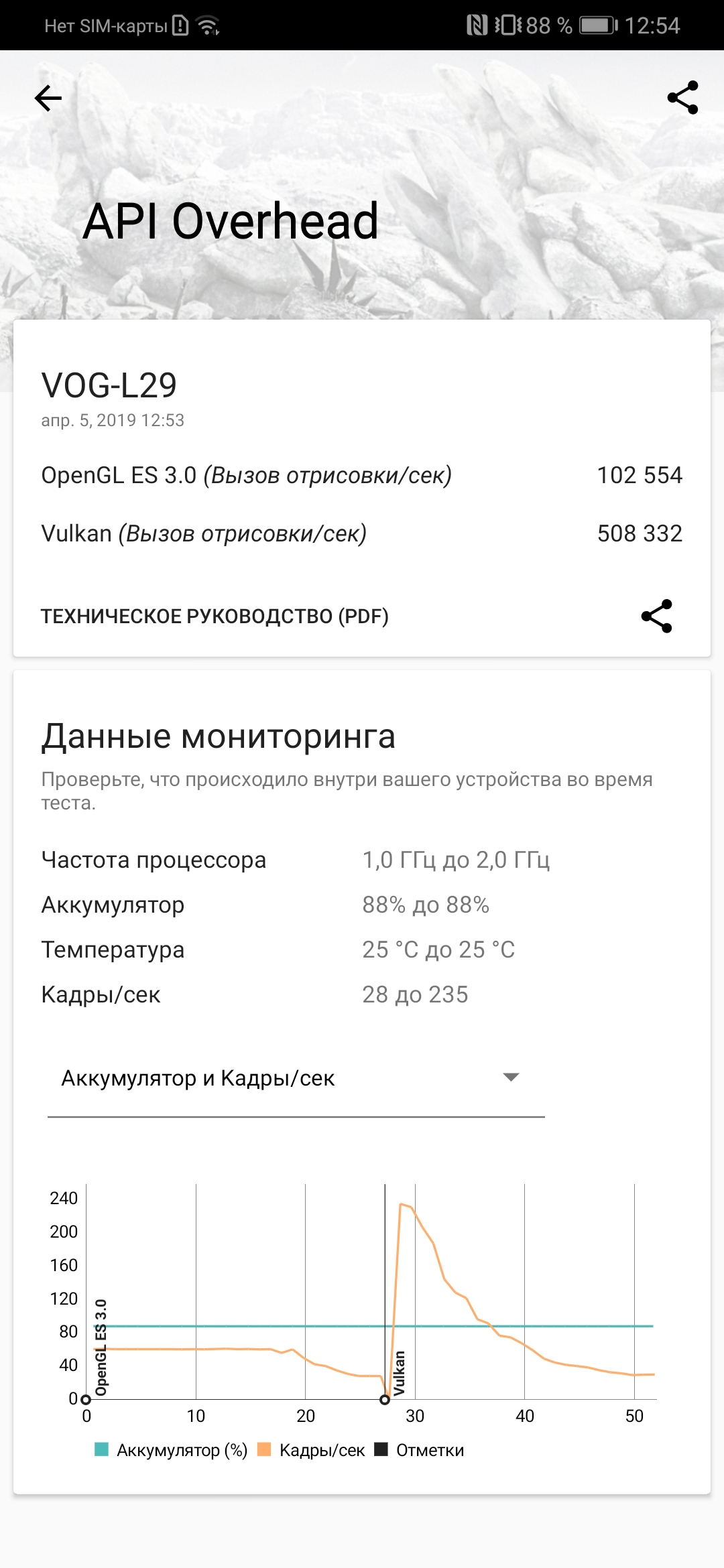This screenshot has width=724, height=1568.
Task: Tap the vibration mode status icon
Action: point(508,25)
